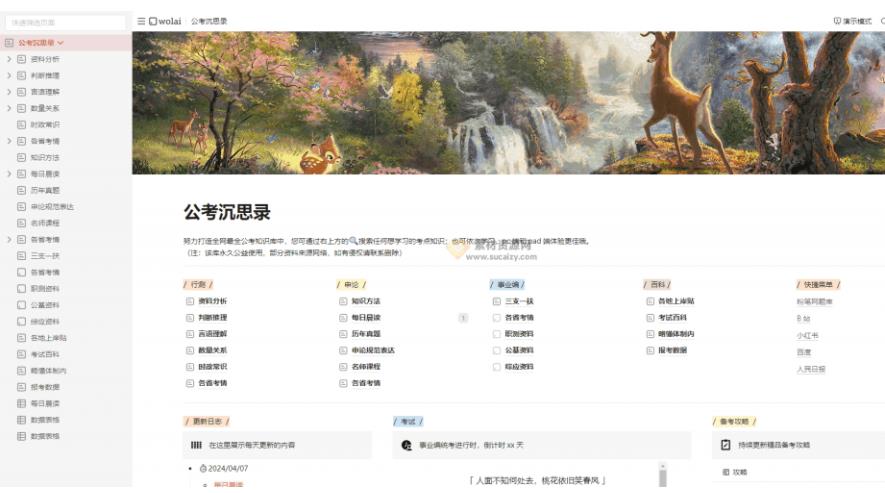The width and height of the screenshot is (885, 493).
Task: Open 名师课程 link under 申论 heading
Action: (366, 367)
